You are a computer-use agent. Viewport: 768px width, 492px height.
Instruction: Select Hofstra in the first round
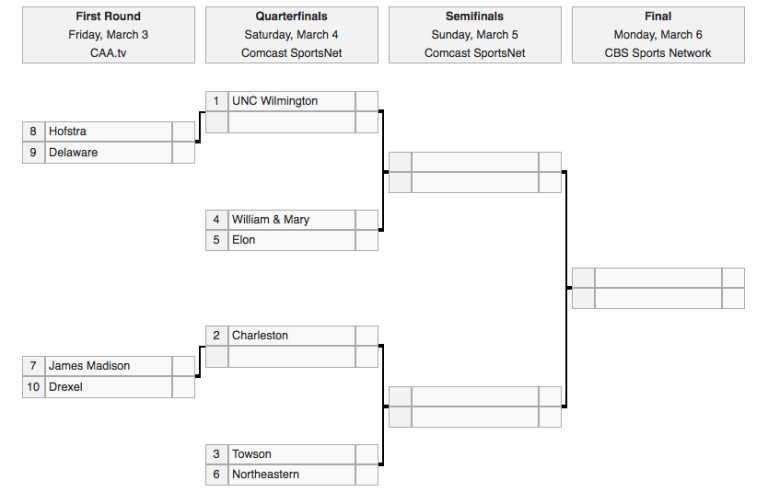point(68,131)
